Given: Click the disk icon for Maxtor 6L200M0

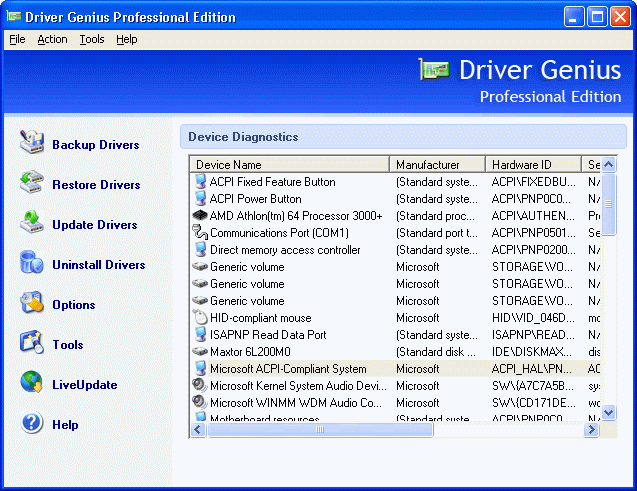Looking at the screenshot, I should (x=200, y=351).
